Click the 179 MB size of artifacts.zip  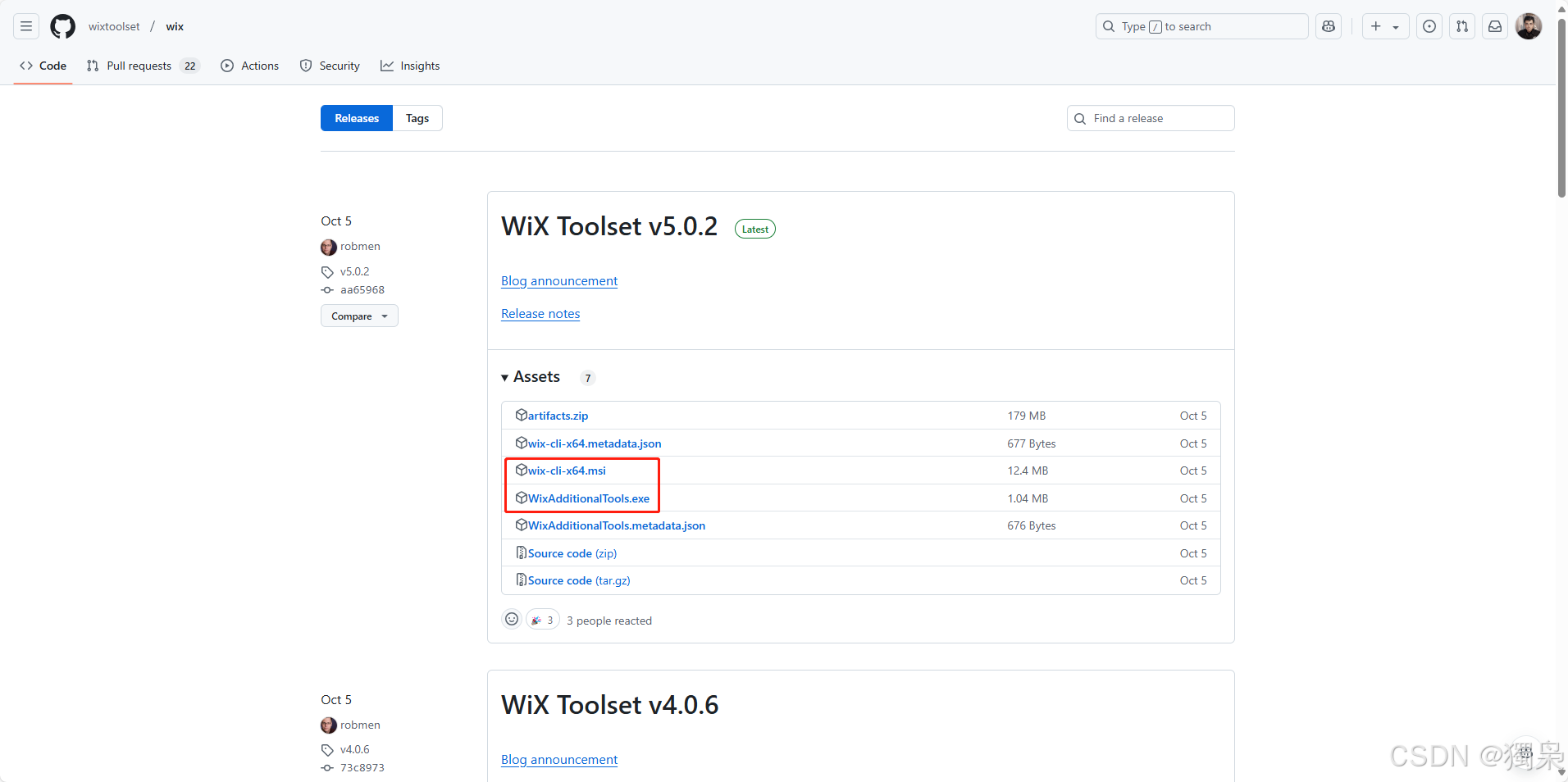[1027, 416]
